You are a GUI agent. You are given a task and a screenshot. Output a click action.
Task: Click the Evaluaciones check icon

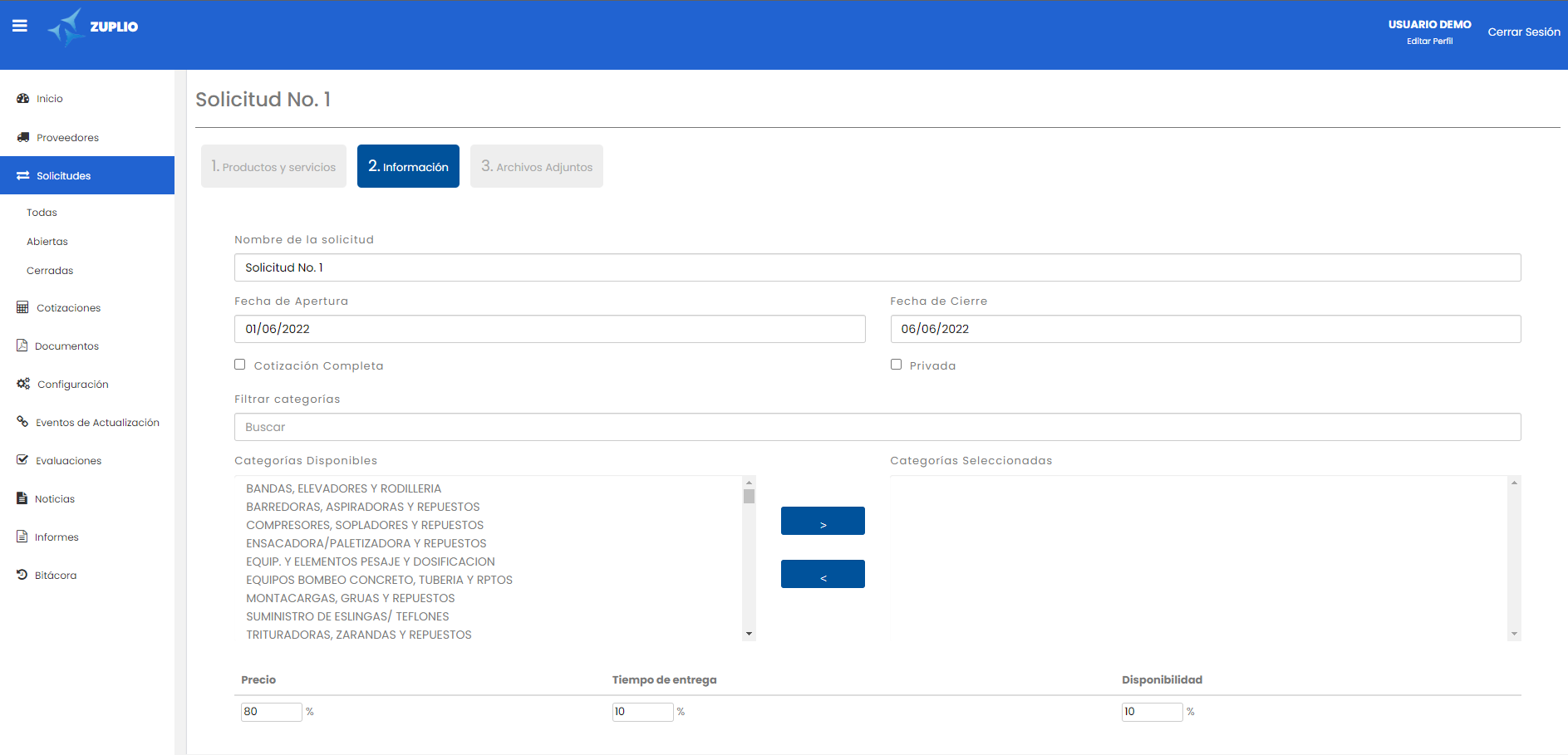point(22,459)
